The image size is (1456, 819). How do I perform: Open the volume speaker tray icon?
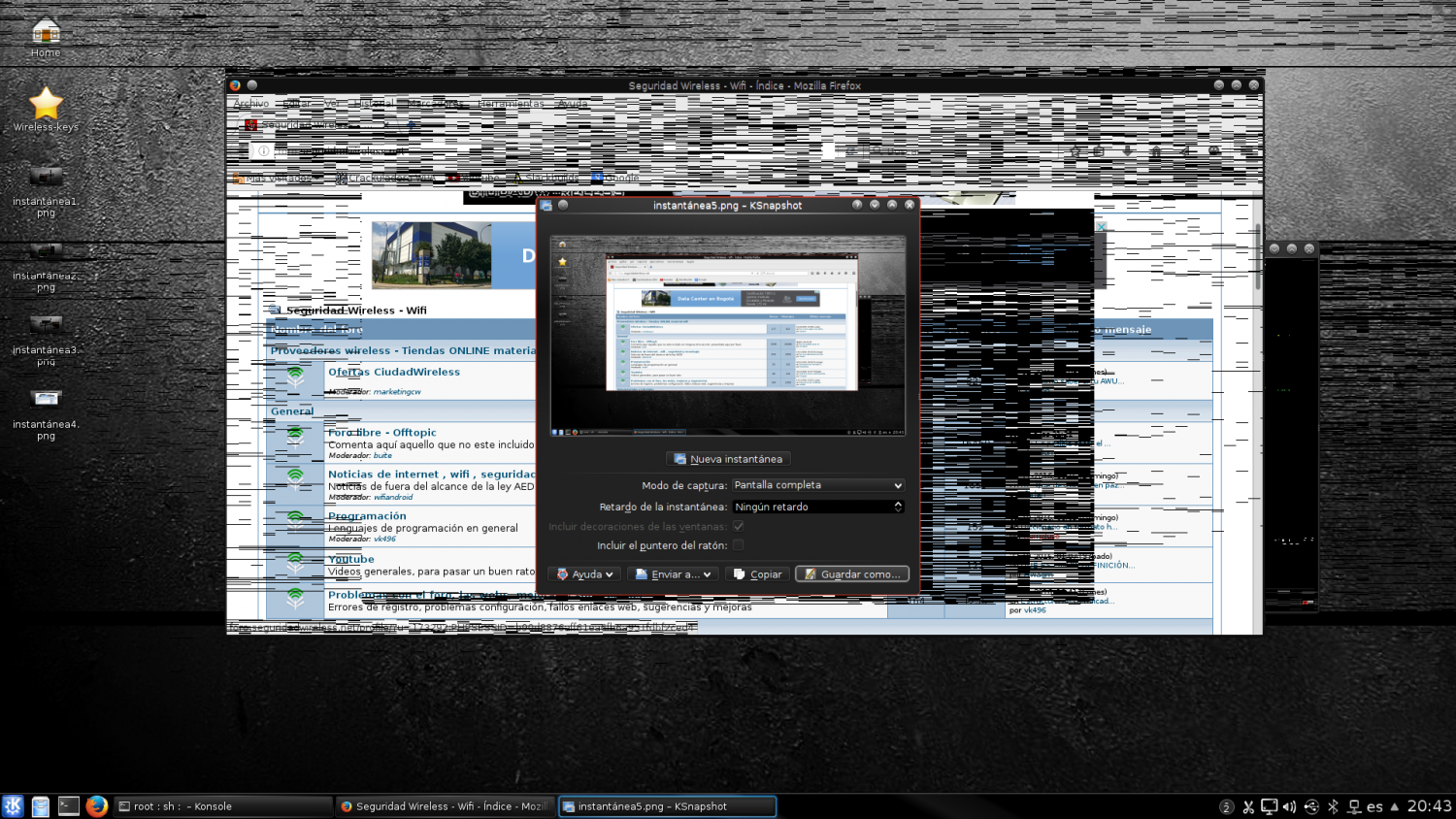1289,806
